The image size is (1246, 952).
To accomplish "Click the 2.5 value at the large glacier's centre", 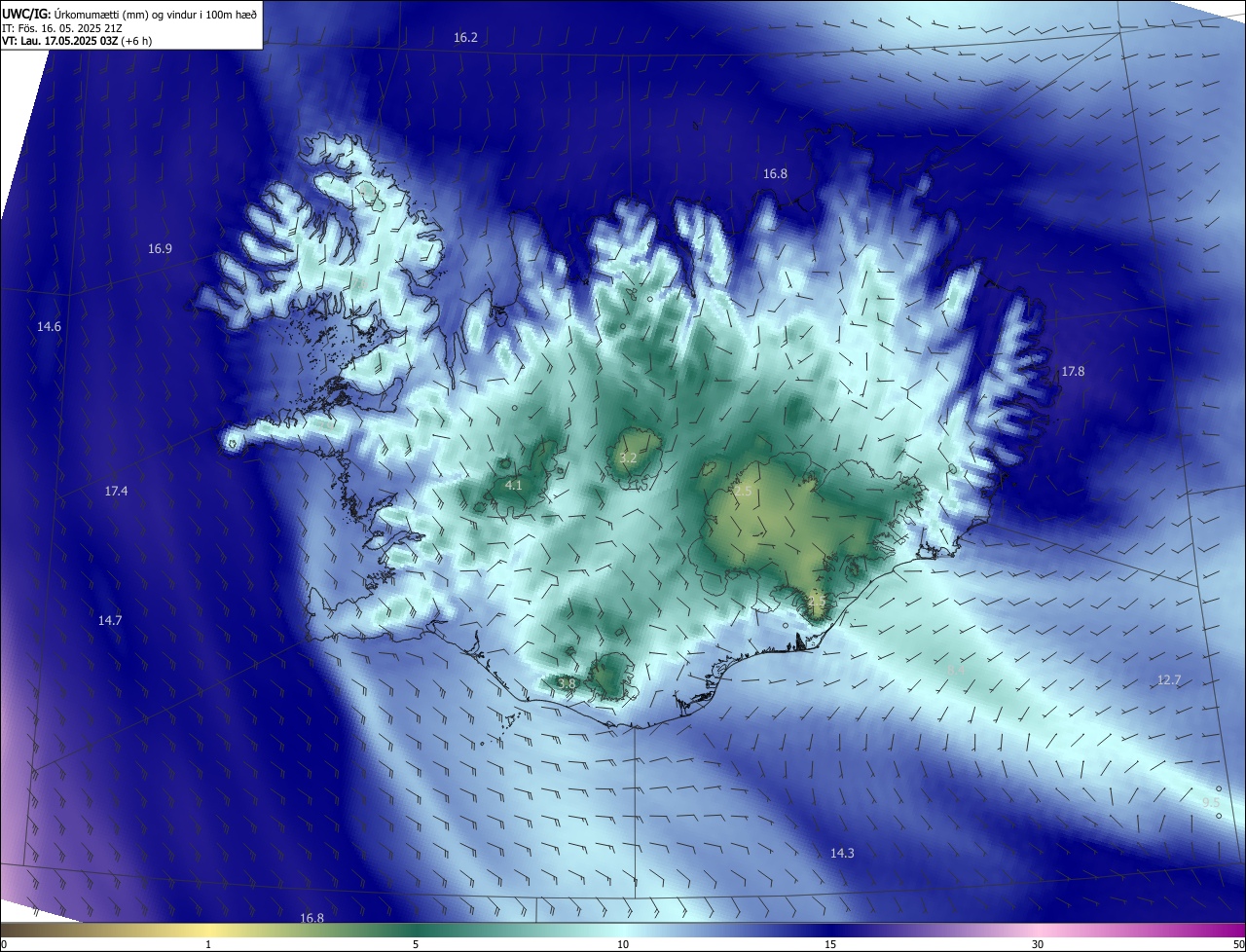I will click(743, 492).
